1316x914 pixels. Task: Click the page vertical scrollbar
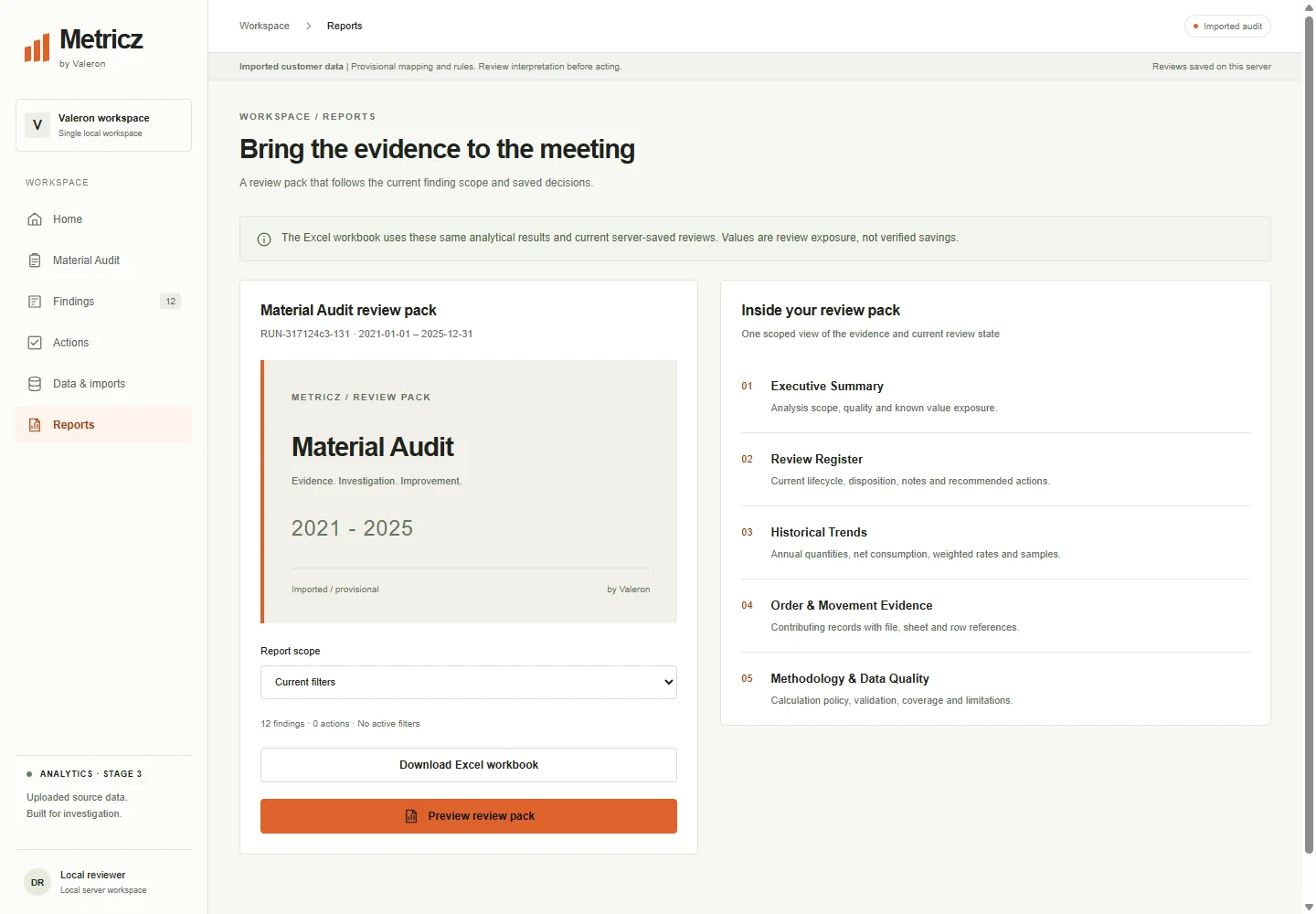tap(1309, 434)
